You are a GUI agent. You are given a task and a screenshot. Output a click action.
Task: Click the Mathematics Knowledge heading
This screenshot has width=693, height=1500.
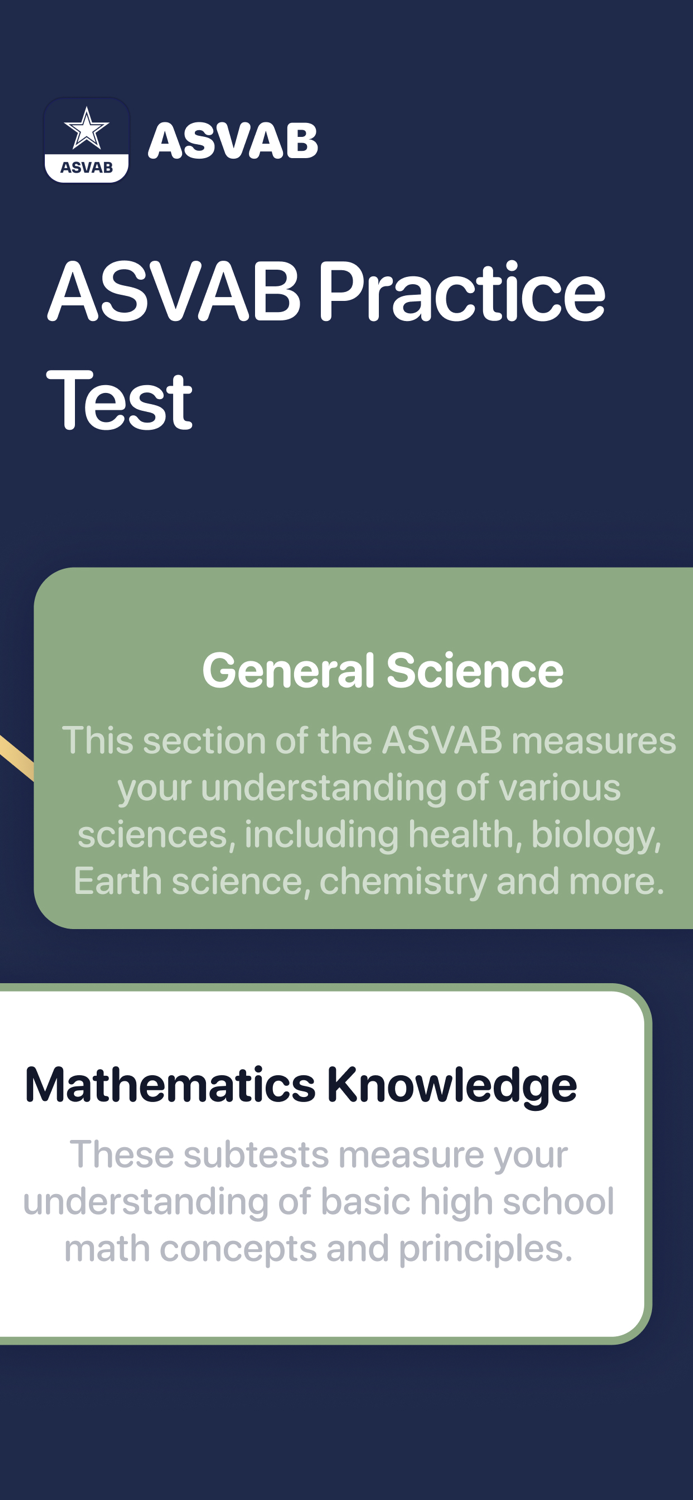(300, 1083)
